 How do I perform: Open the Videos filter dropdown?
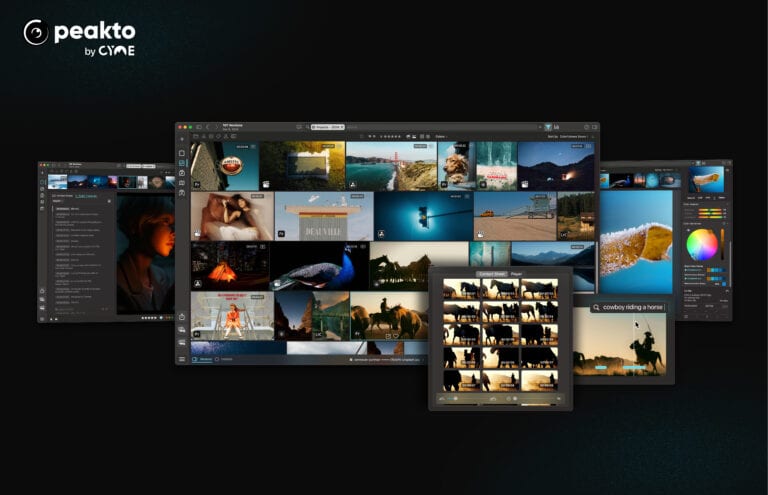click(x=441, y=136)
